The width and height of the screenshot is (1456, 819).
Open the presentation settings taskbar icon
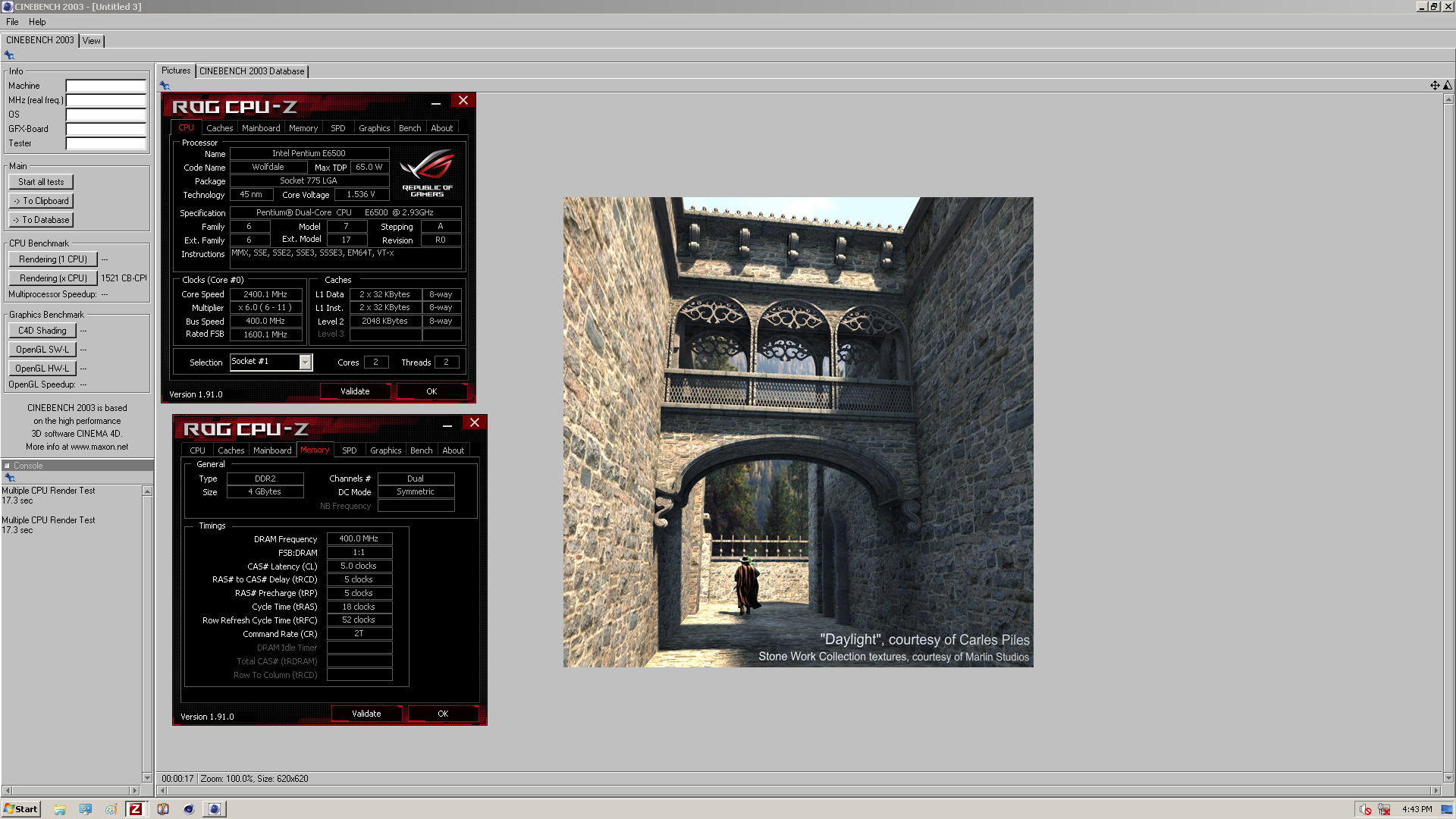(86, 809)
